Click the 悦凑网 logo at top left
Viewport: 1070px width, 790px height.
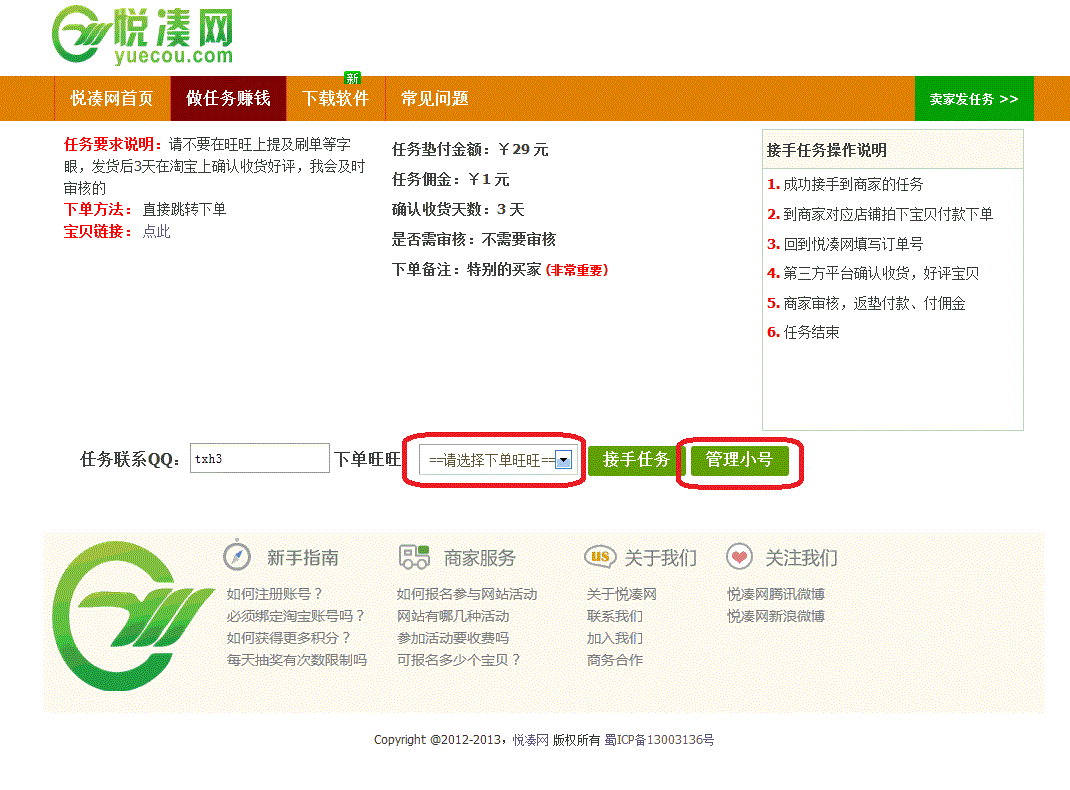[142, 36]
